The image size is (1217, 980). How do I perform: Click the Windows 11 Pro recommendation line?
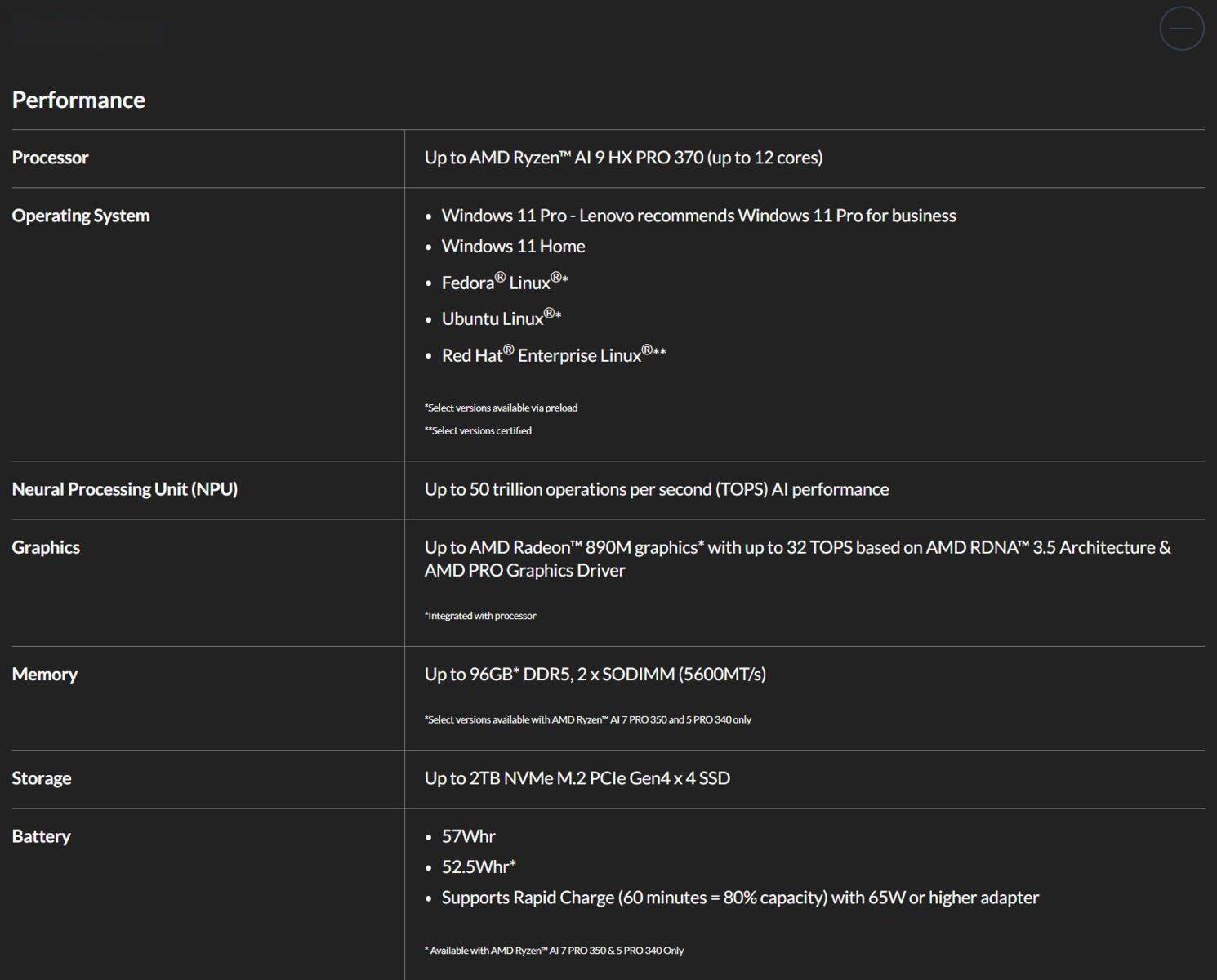[698, 216]
